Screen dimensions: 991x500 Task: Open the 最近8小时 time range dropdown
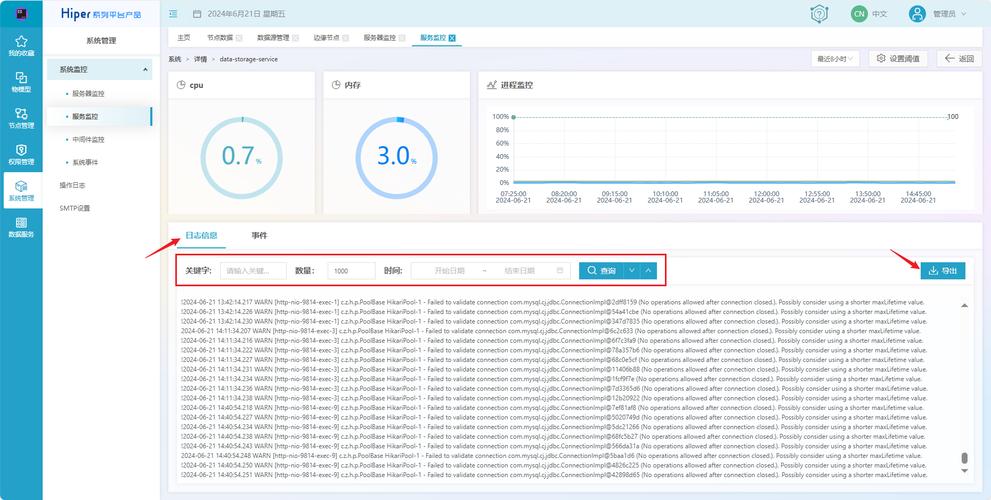(836, 59)
